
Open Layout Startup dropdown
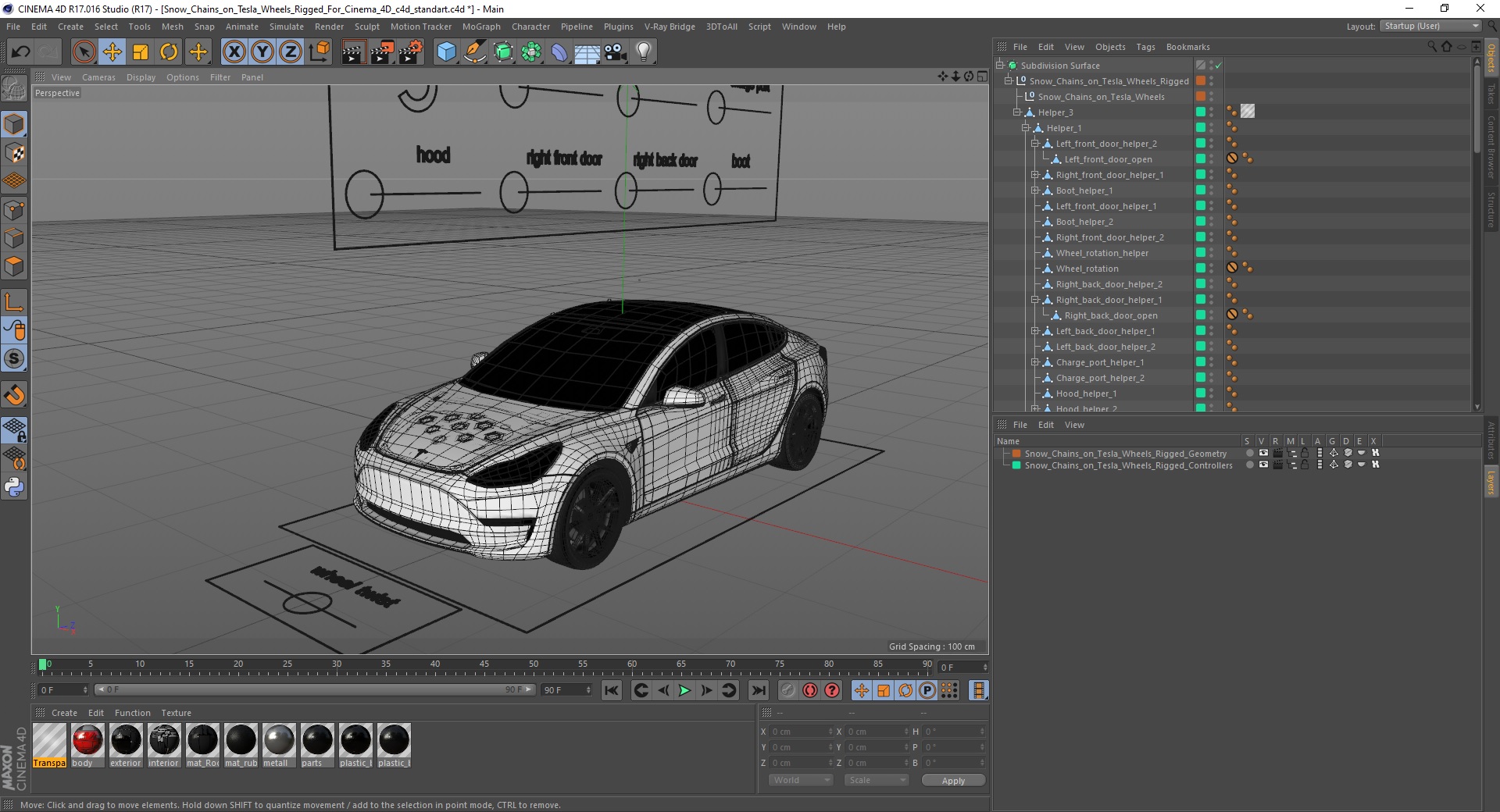pos(1430,26)
